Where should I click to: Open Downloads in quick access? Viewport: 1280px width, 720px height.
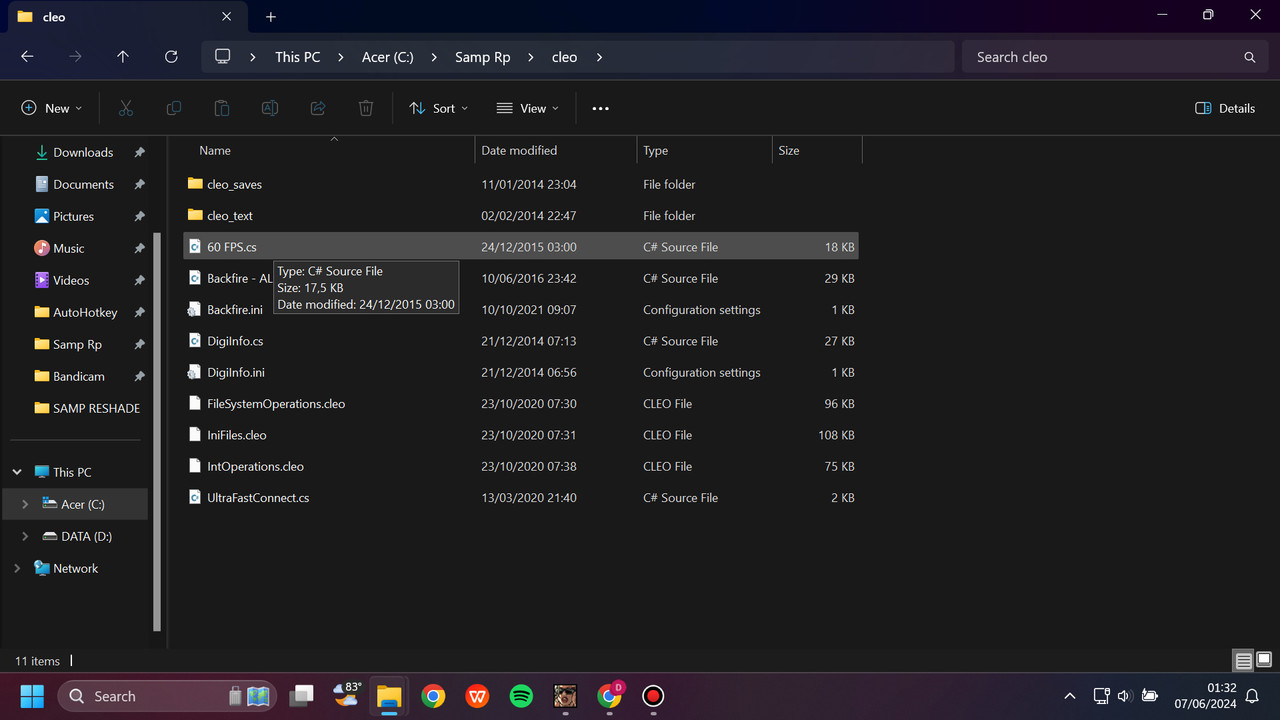coord(83,152)
